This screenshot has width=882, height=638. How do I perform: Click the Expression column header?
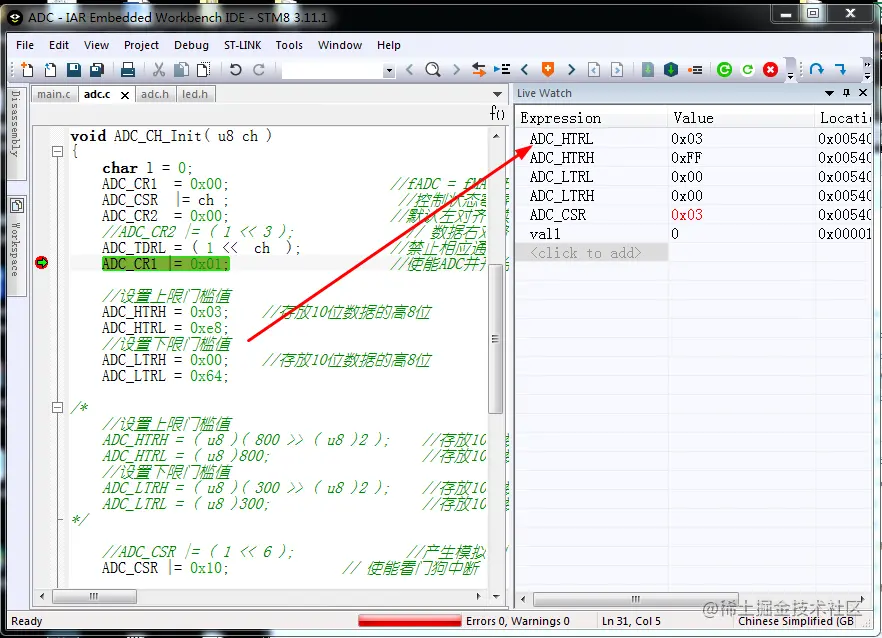click(591, 118)
